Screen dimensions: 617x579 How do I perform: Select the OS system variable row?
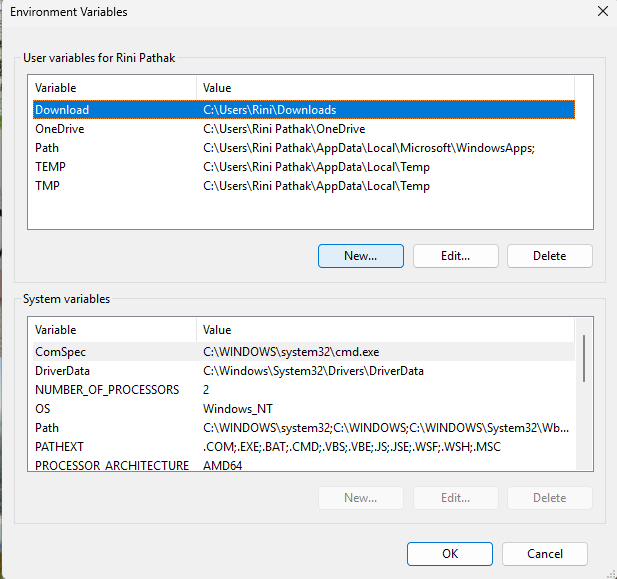[x=43, y=409]
